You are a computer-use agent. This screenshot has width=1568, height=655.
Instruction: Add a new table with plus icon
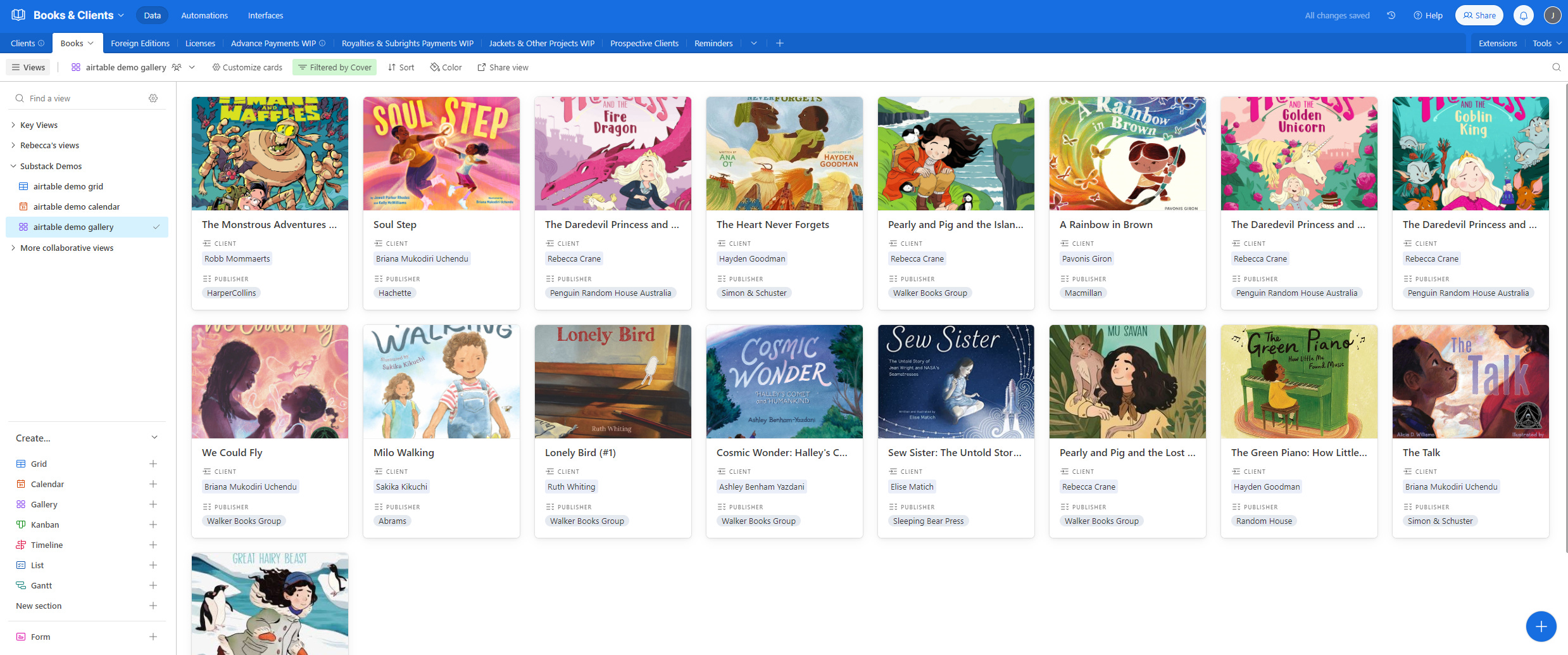[x=780, y=43]
